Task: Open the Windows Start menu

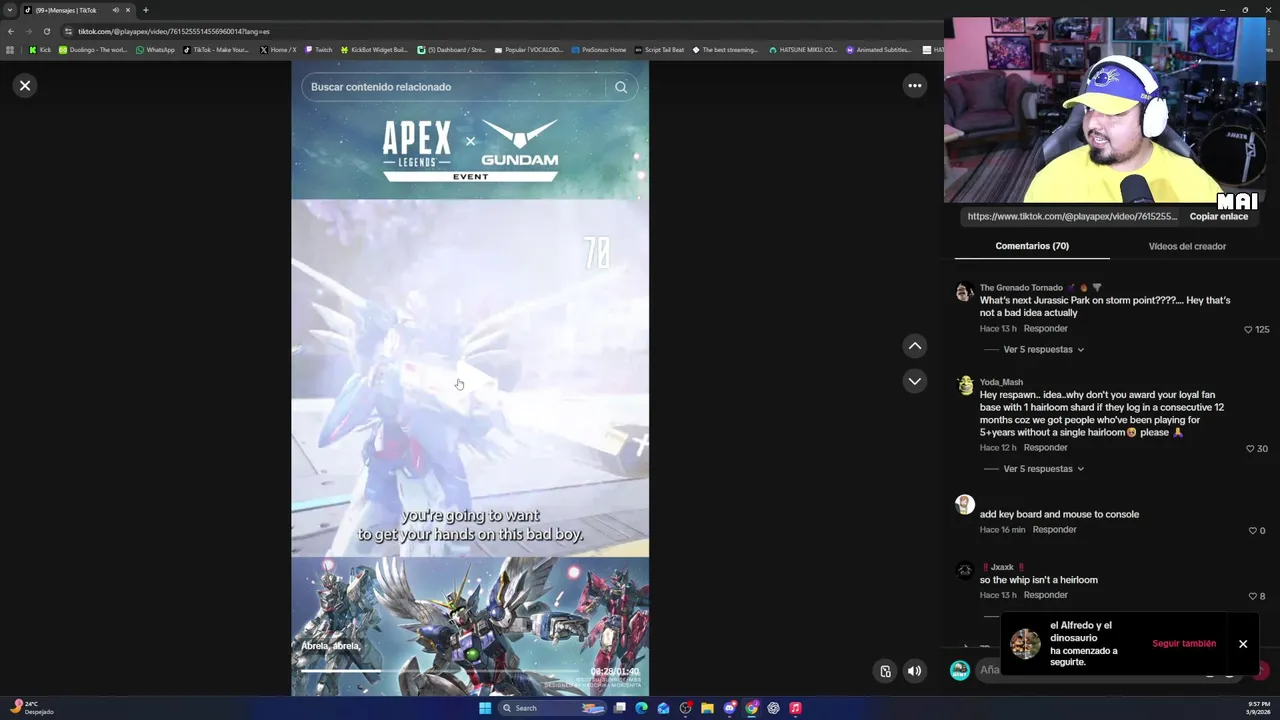Action: (x=485, y=708)
